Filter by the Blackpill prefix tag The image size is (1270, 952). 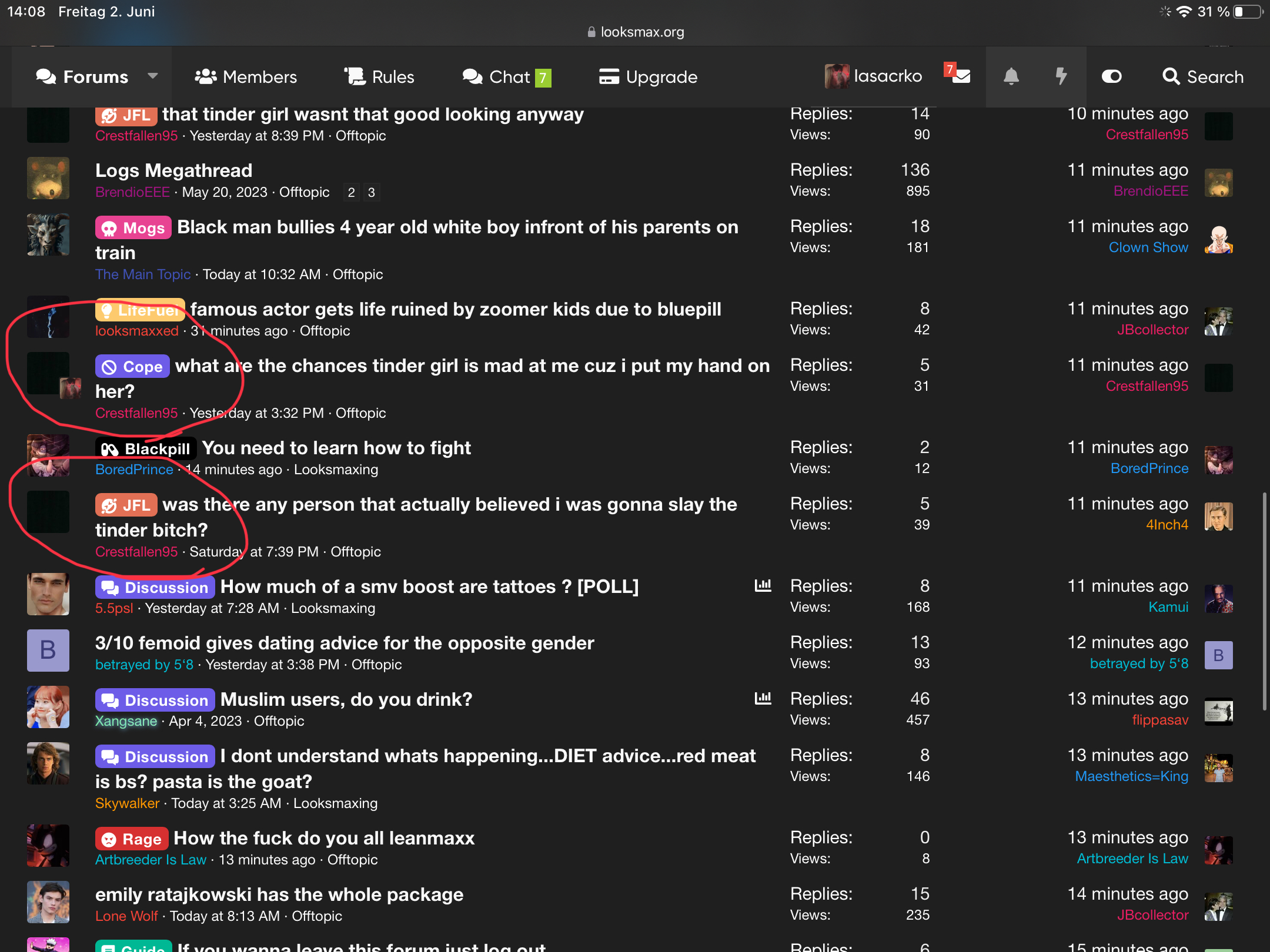(146, 448)
